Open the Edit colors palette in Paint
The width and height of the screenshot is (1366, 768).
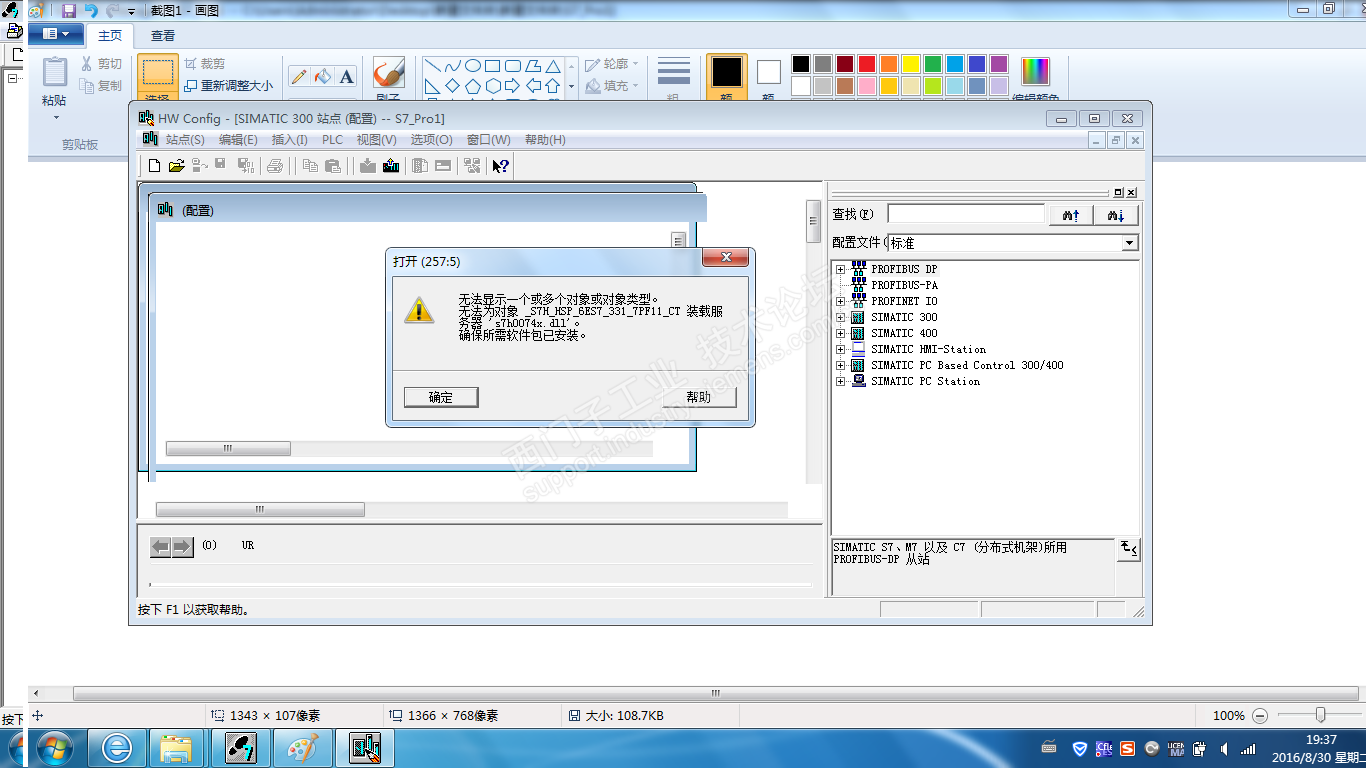coord(1035,78)
